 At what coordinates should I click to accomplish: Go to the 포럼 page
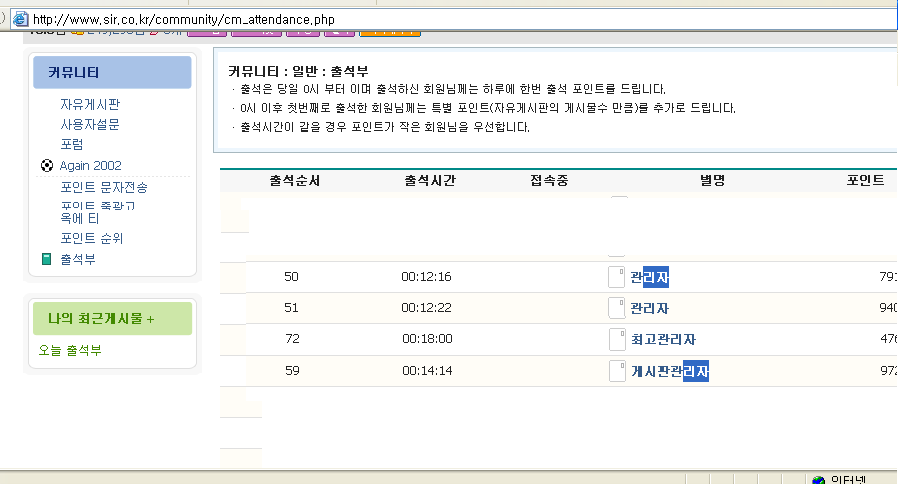coord(71,144)
